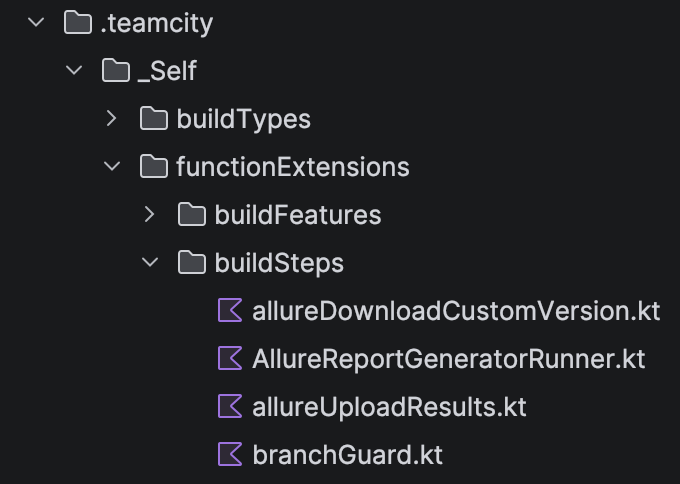Screen dimensions: 680x484
Task: Collapse the _Self folder chevron
Action: click(x=74, y=69)
